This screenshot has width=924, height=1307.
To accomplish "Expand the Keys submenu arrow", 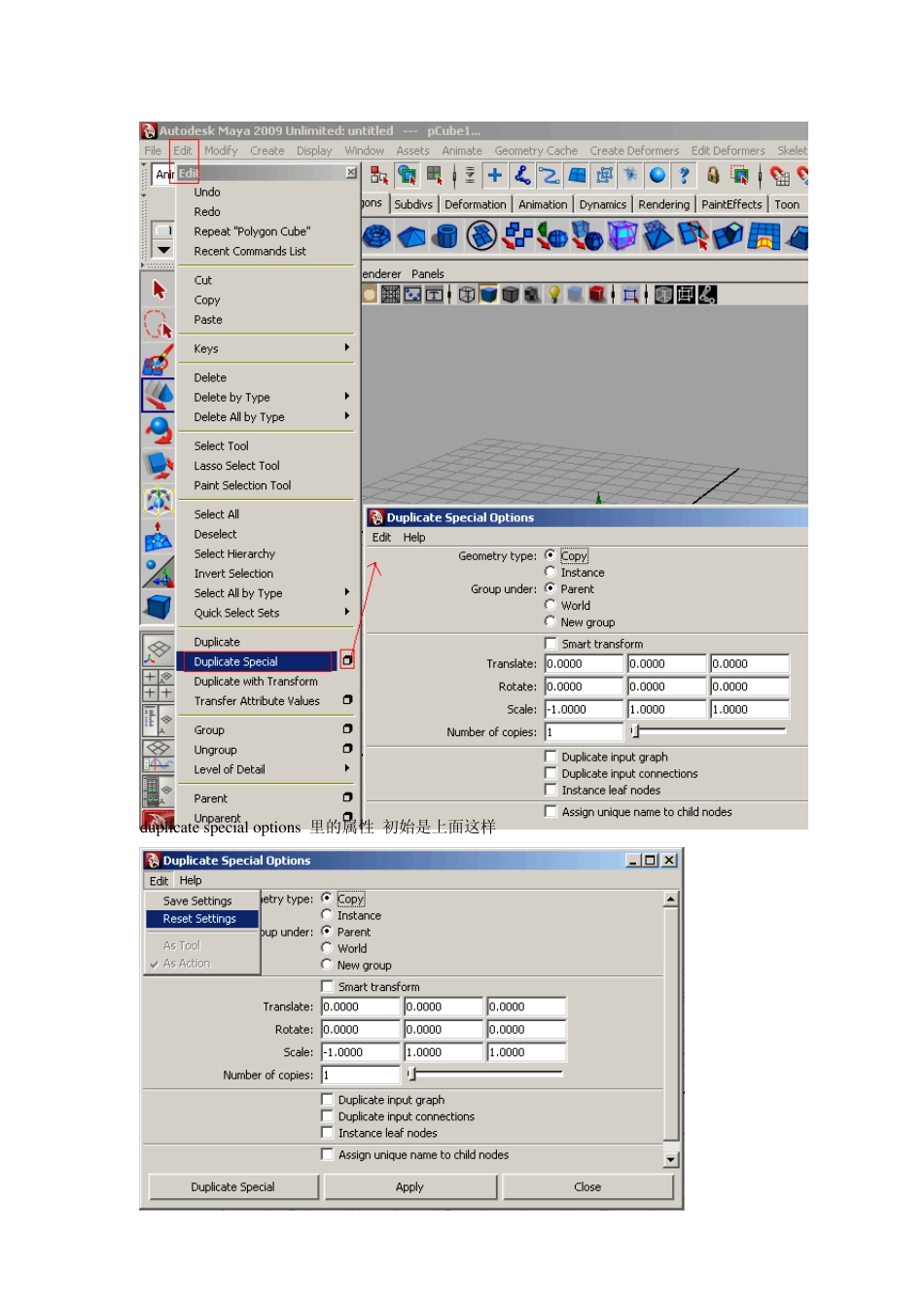I will 347,348.
